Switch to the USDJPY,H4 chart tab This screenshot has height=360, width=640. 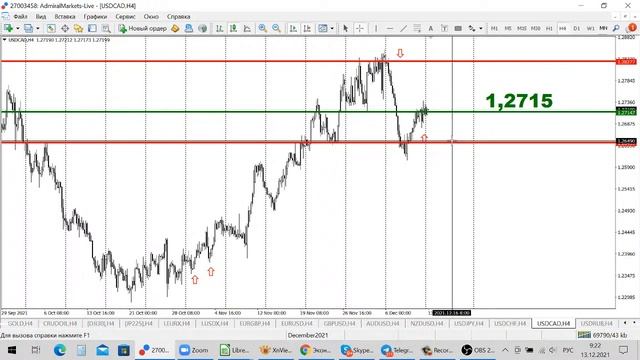(x=469, y=323)
